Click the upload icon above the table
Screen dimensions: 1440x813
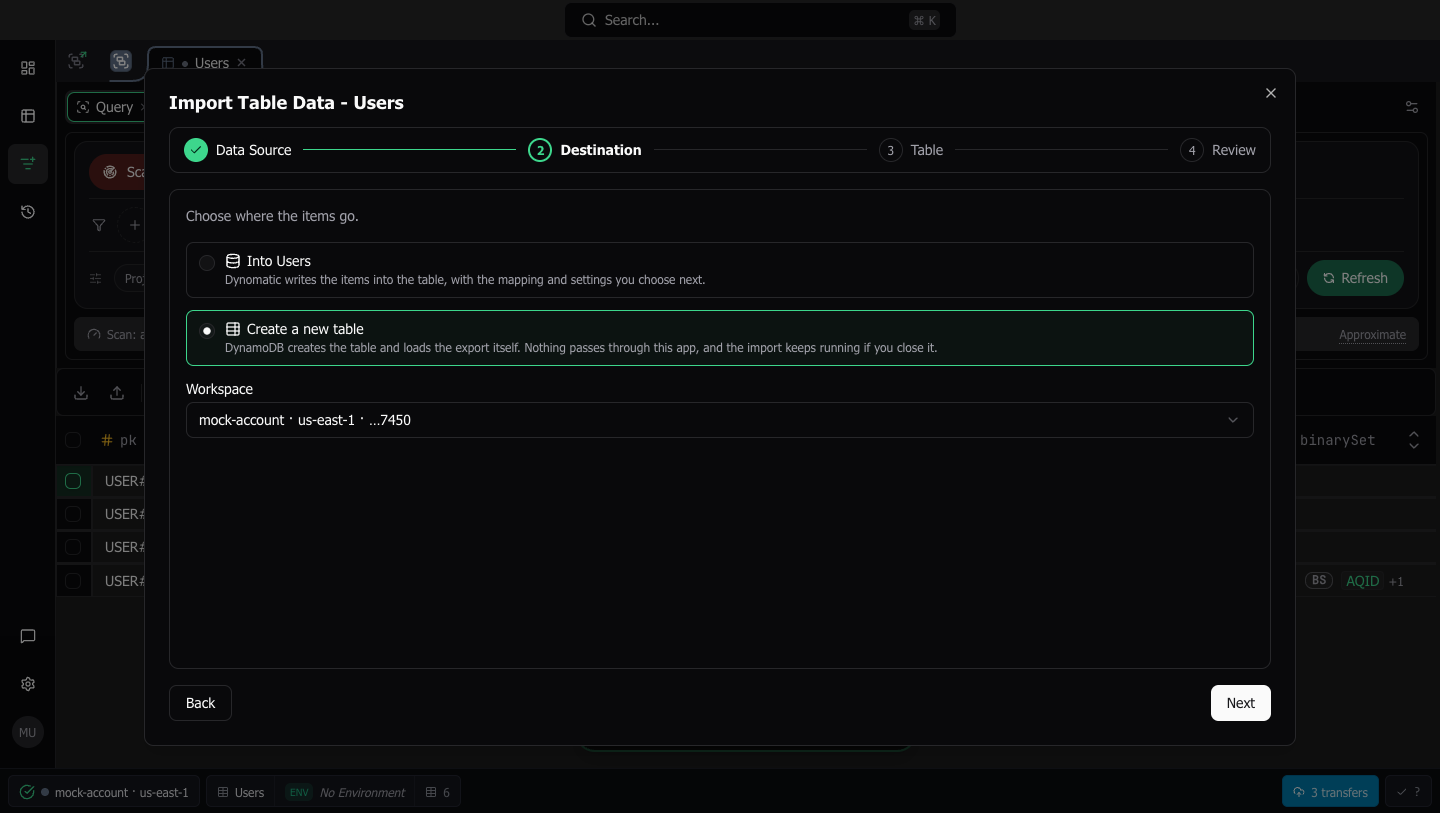117,393
